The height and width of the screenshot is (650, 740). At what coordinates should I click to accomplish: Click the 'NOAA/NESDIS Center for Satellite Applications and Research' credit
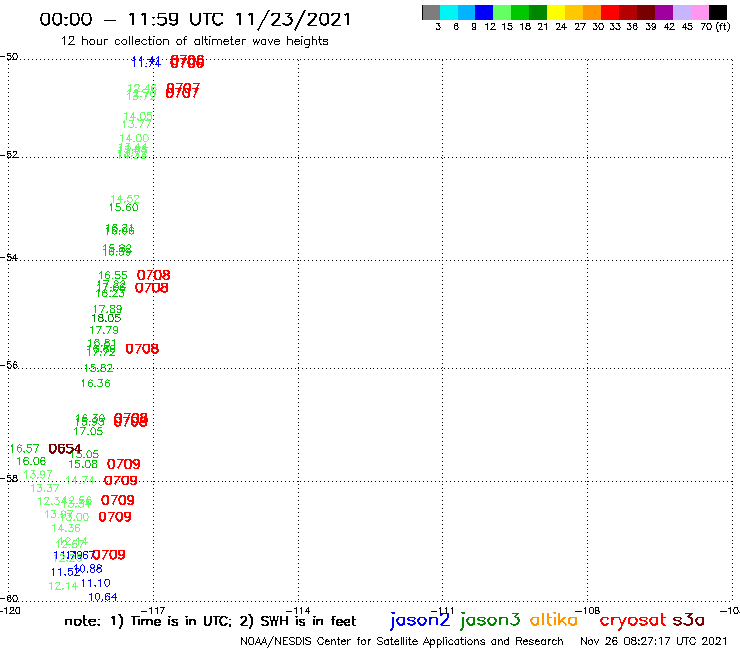[402, 642]
